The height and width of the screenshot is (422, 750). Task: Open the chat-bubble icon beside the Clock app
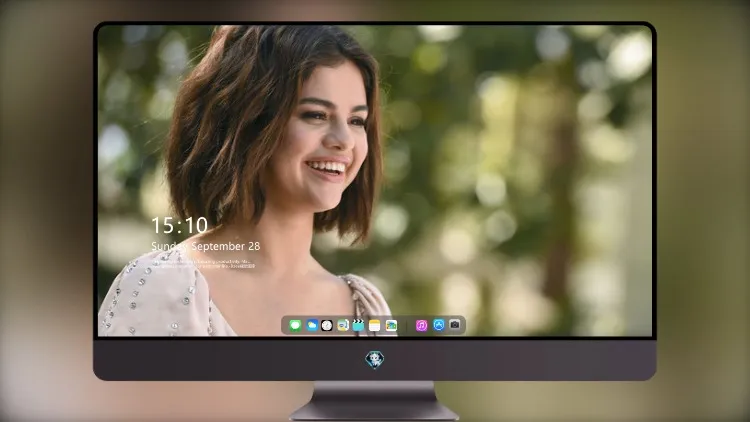342,326
